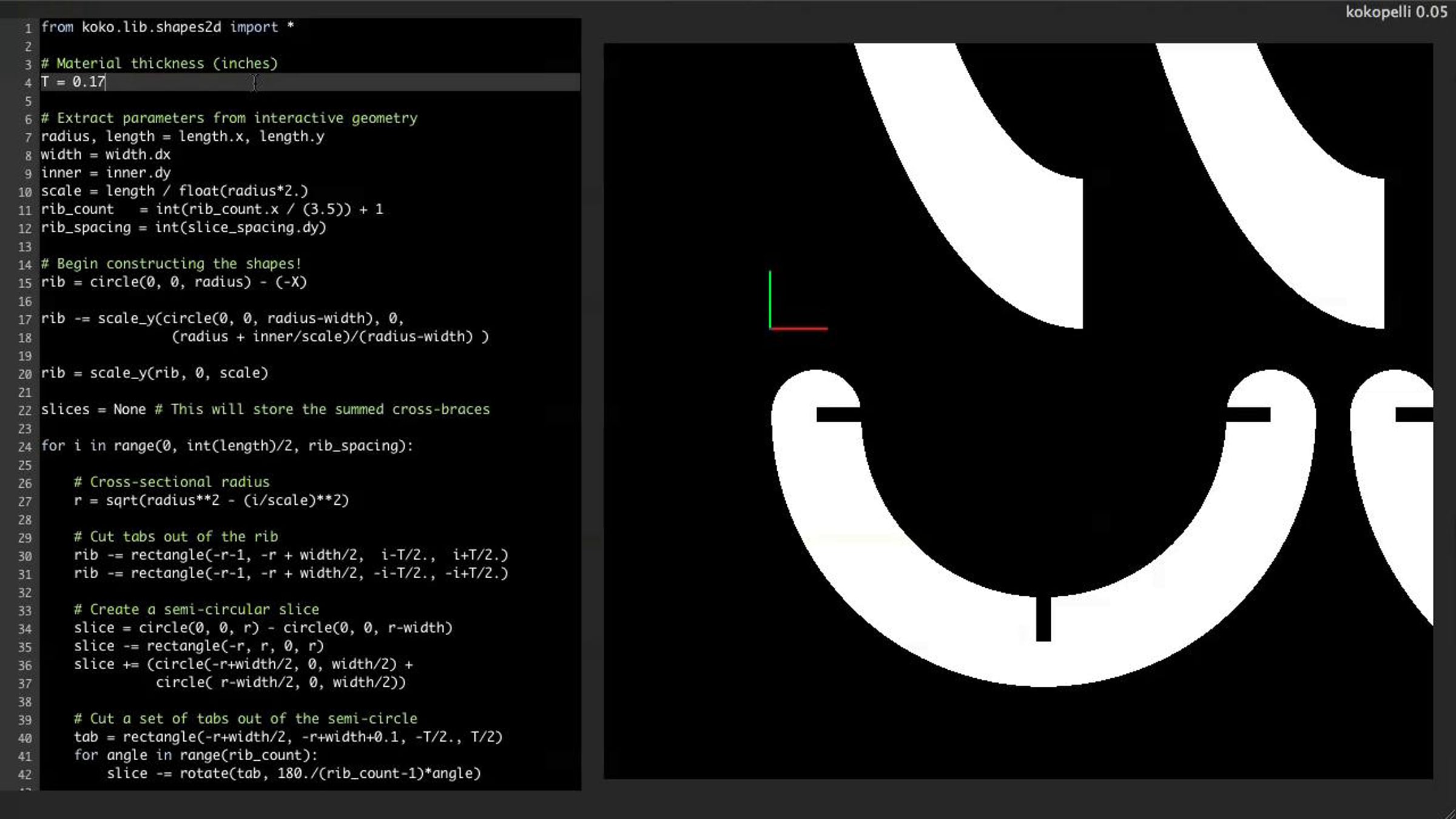Click the 'kokopelli 0.05' title text
Viewport: 1456px width, 819px height.
[1397, 12]
